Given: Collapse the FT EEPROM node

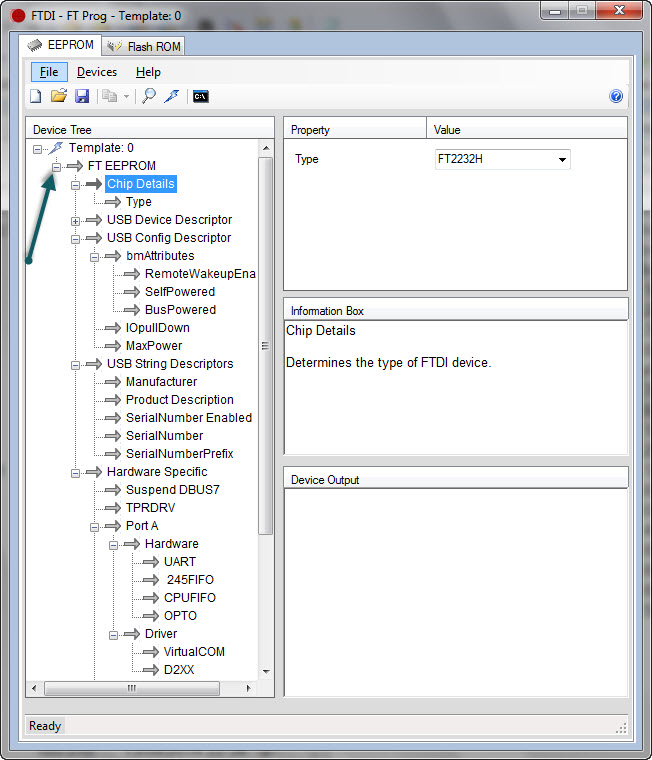Looking at the screenshot, I should point(56,167).
